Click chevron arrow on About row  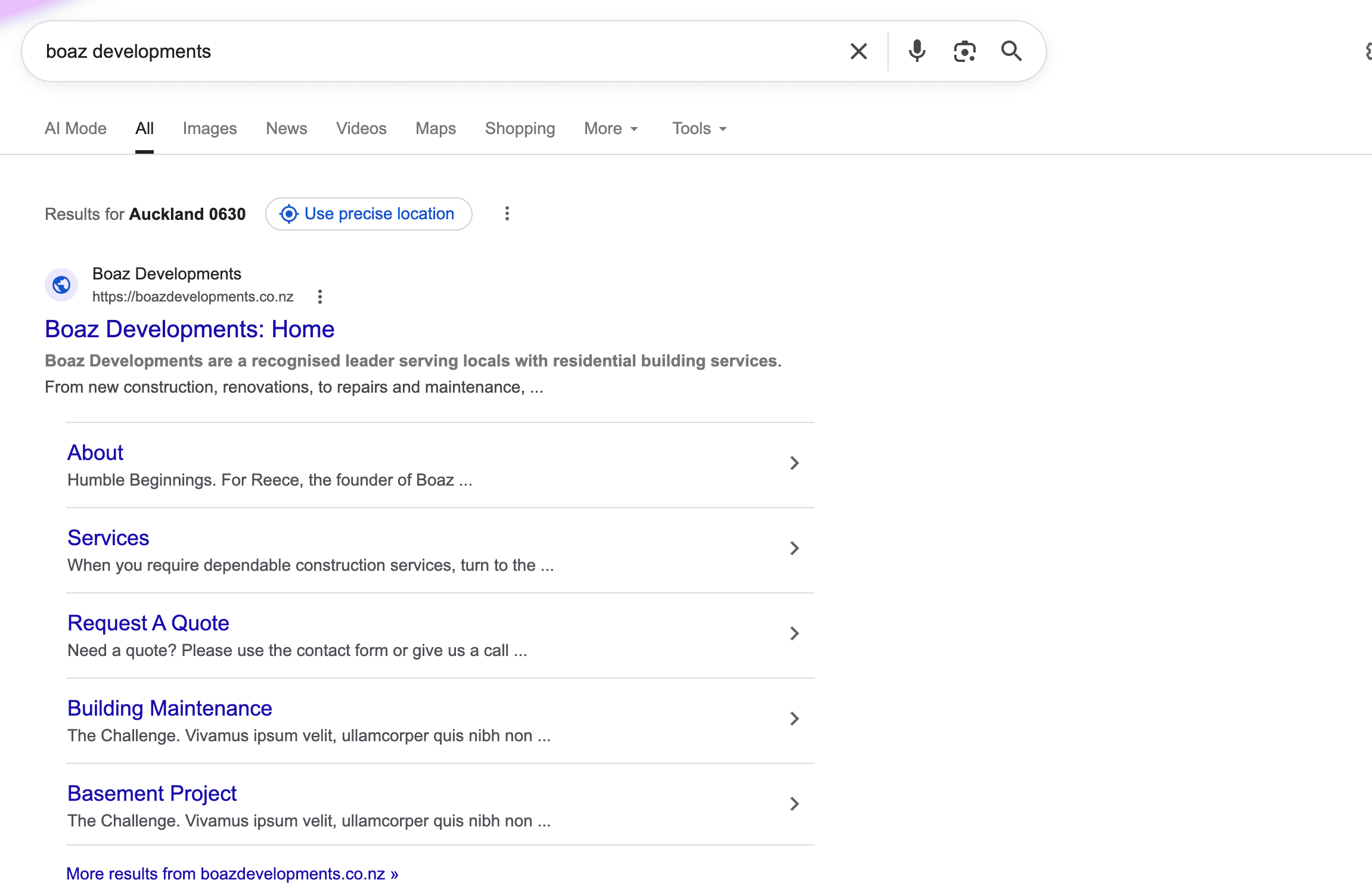[x=794, y=463]
